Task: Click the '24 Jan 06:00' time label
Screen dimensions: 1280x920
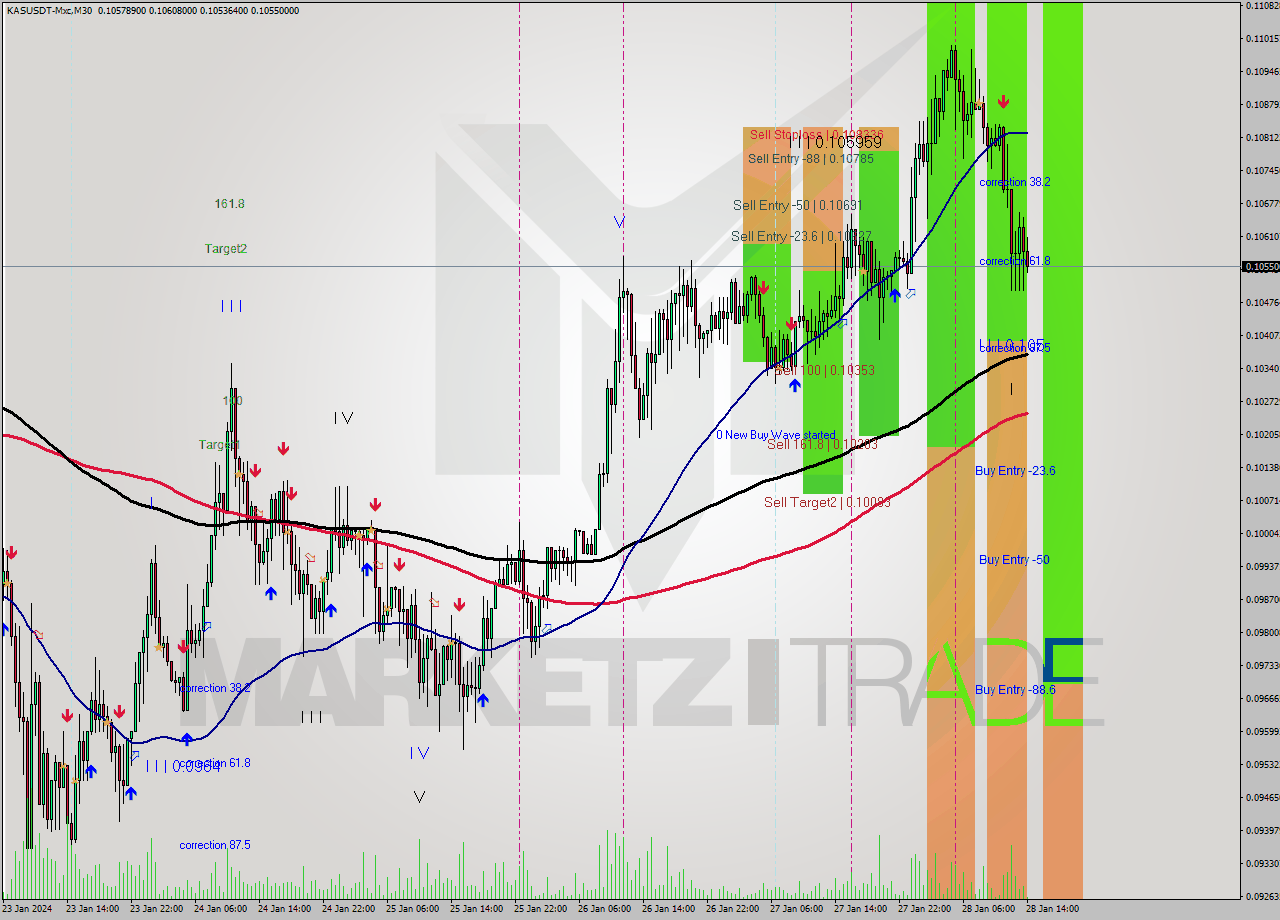Action: (x=221, y=910)
